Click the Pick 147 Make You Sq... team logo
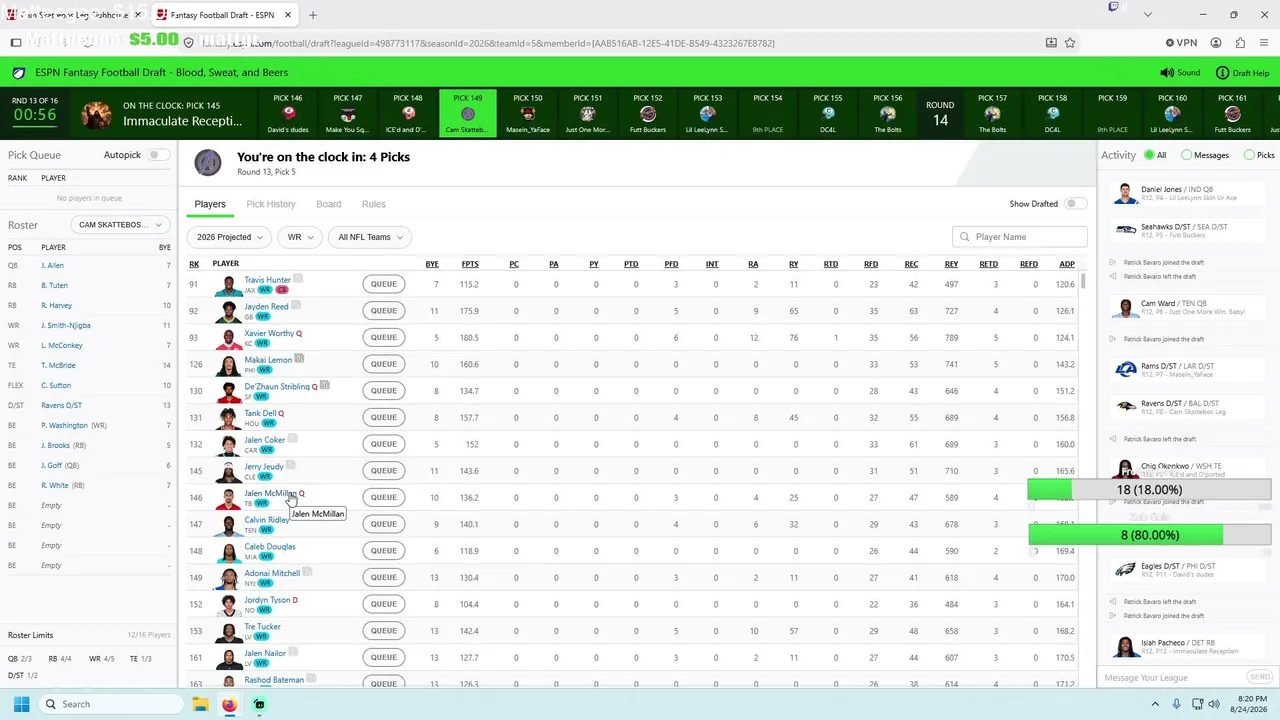The height and width of the screenshot is (720, 1280). tap(348, 114)
